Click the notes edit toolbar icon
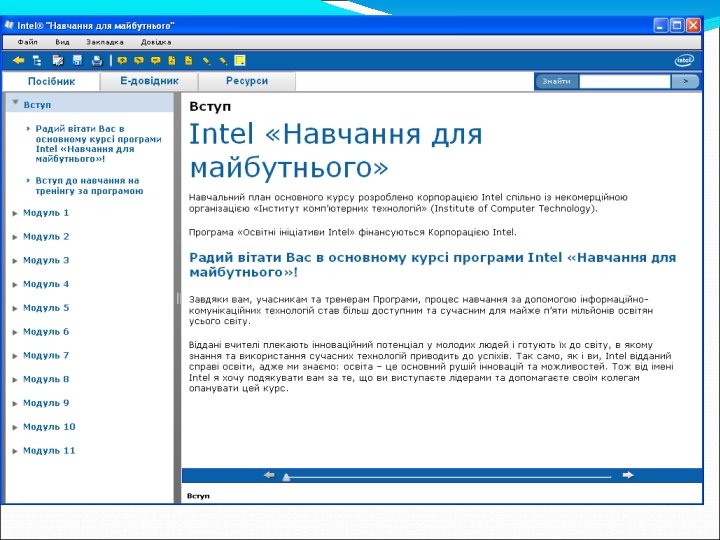The width and height of the screenshot is (720, 540). 58,60
